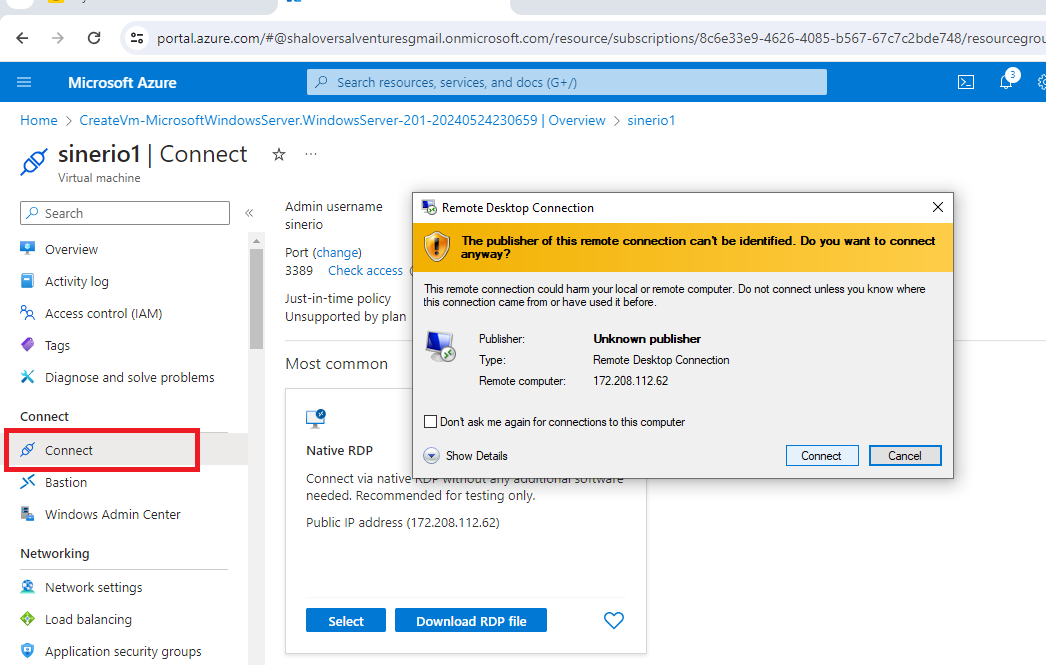Cancel the Remote Desktop Connection dialog

[x=905, y=456]
